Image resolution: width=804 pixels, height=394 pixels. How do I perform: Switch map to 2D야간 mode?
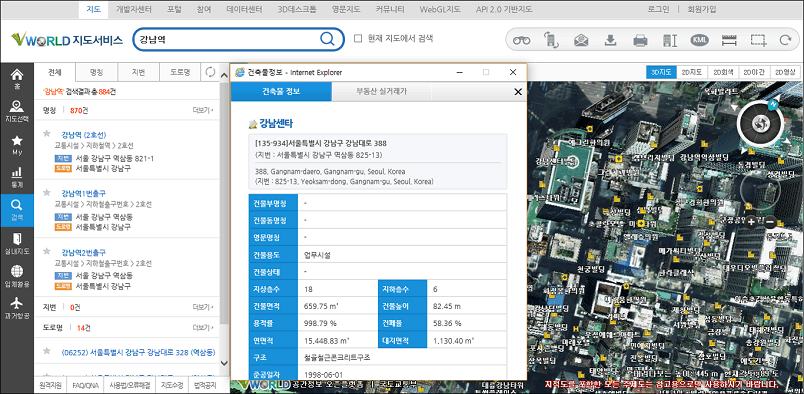(x=754, y=72)
